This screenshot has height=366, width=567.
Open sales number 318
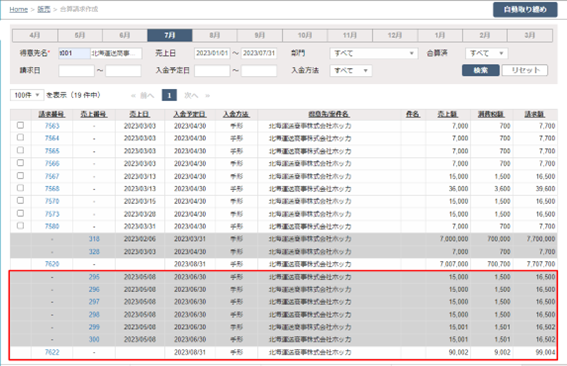pos(94,239)
